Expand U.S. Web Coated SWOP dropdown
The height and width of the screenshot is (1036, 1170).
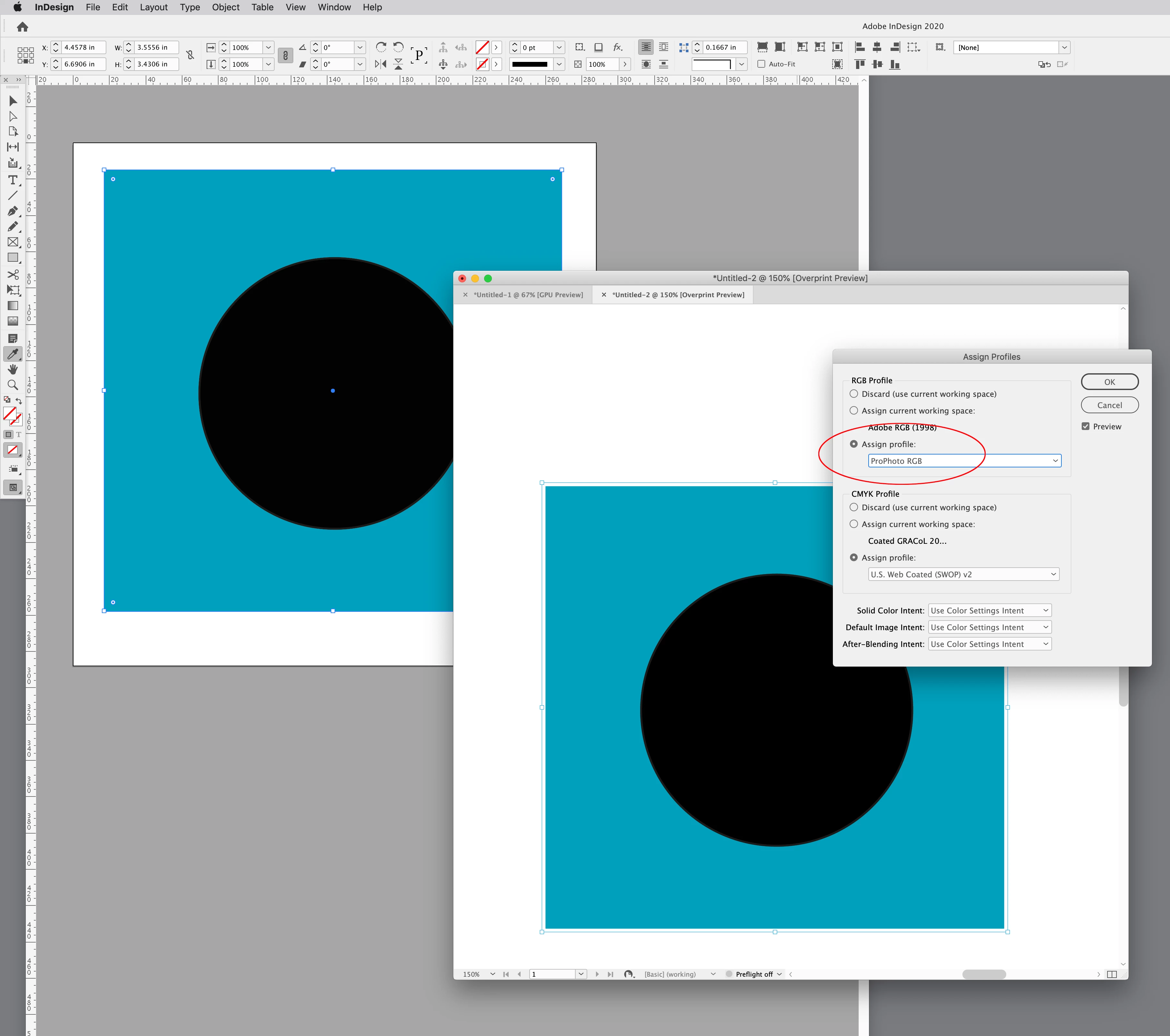coord(963,574)
